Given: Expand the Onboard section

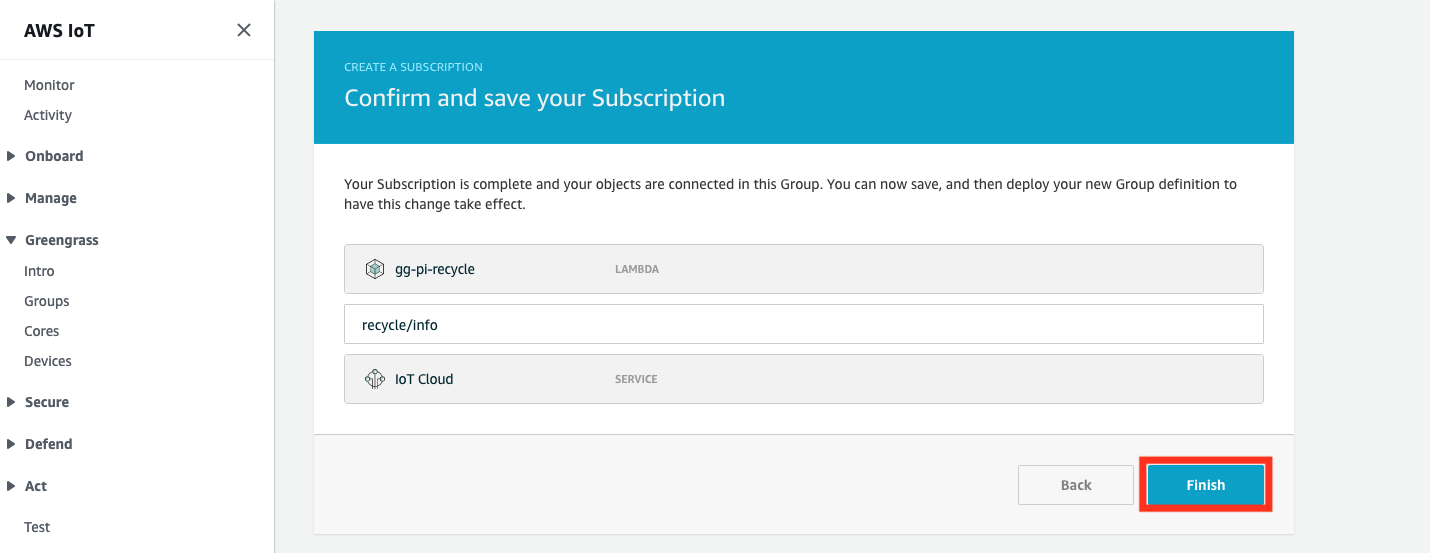Looking at the screenshot, I should (x=11, y=156).
